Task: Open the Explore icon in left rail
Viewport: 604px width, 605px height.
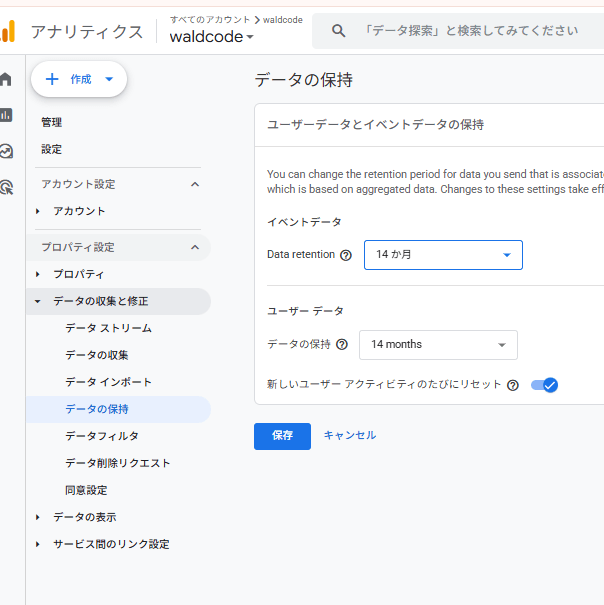Action: [x=6, y=151]
